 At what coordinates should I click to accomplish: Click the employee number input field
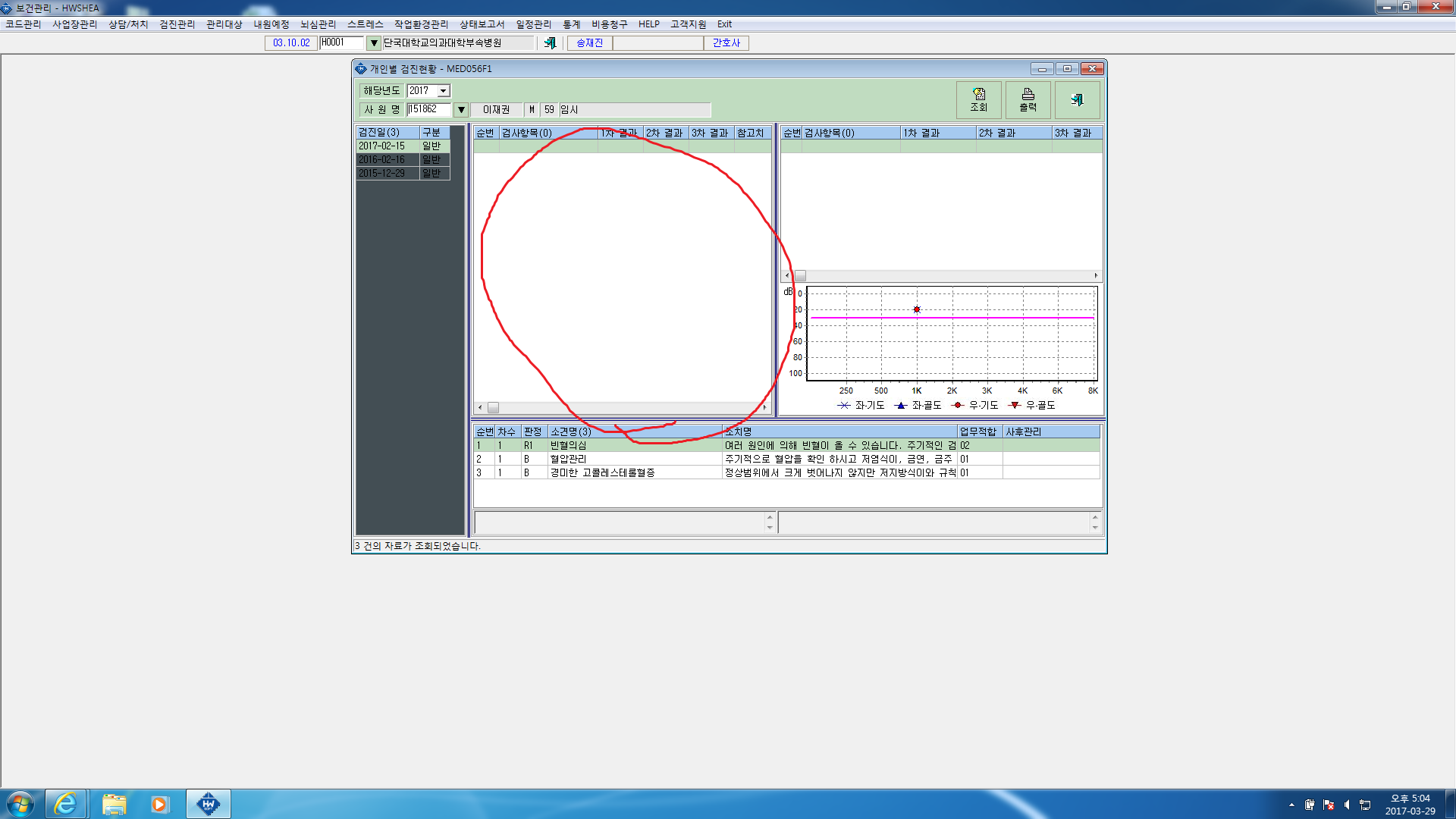pos(428,109)
